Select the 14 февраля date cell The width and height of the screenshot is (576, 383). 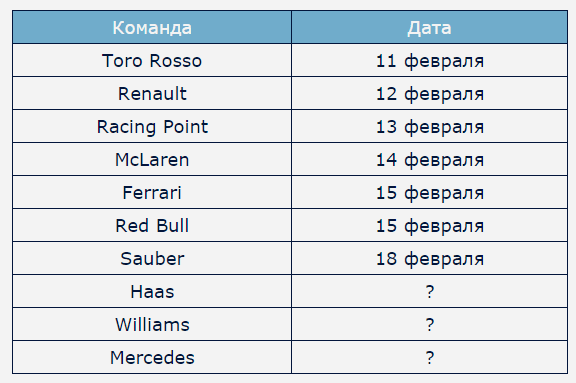(429, 159)
